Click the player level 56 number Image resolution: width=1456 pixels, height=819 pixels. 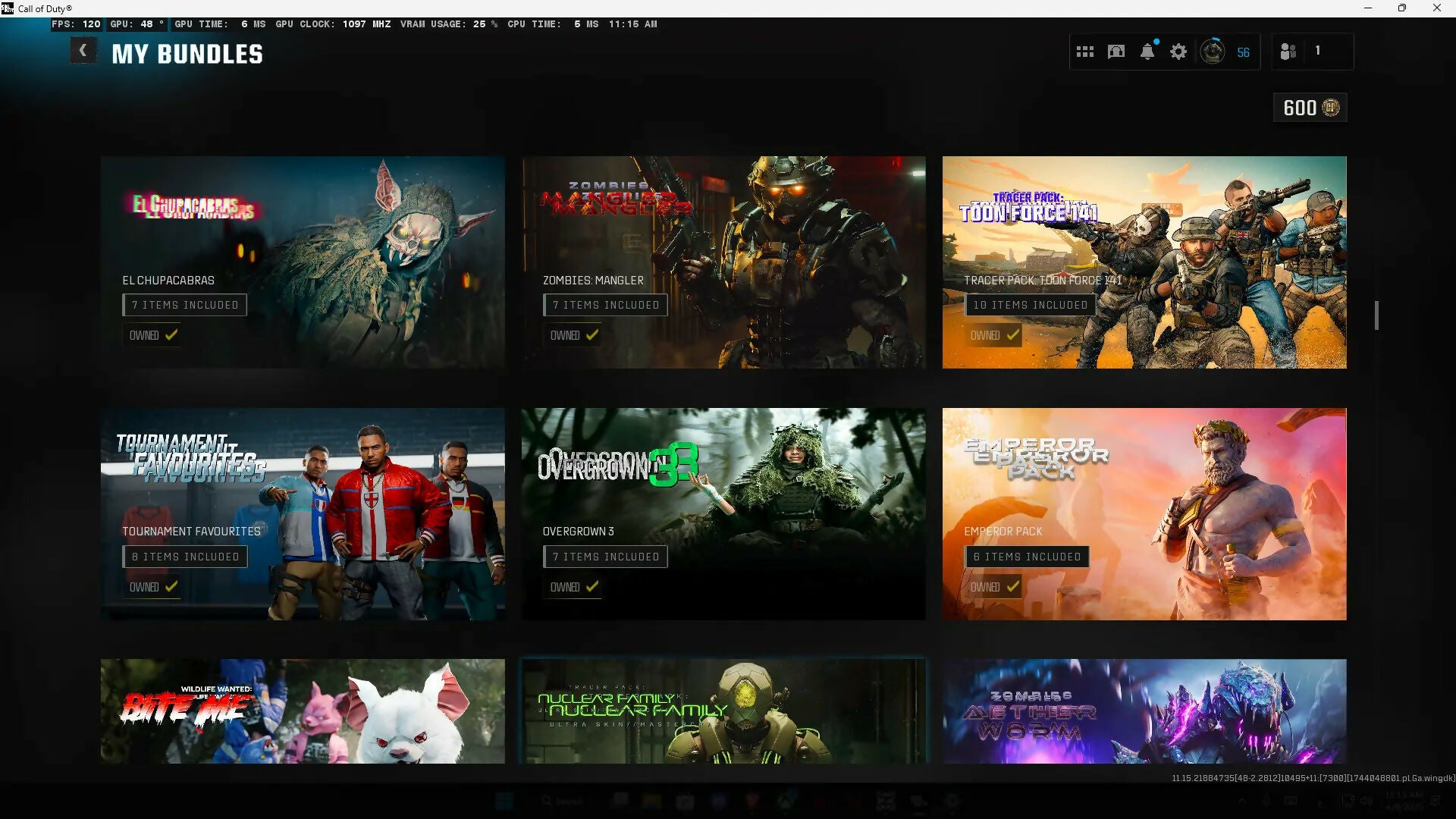1244,52
